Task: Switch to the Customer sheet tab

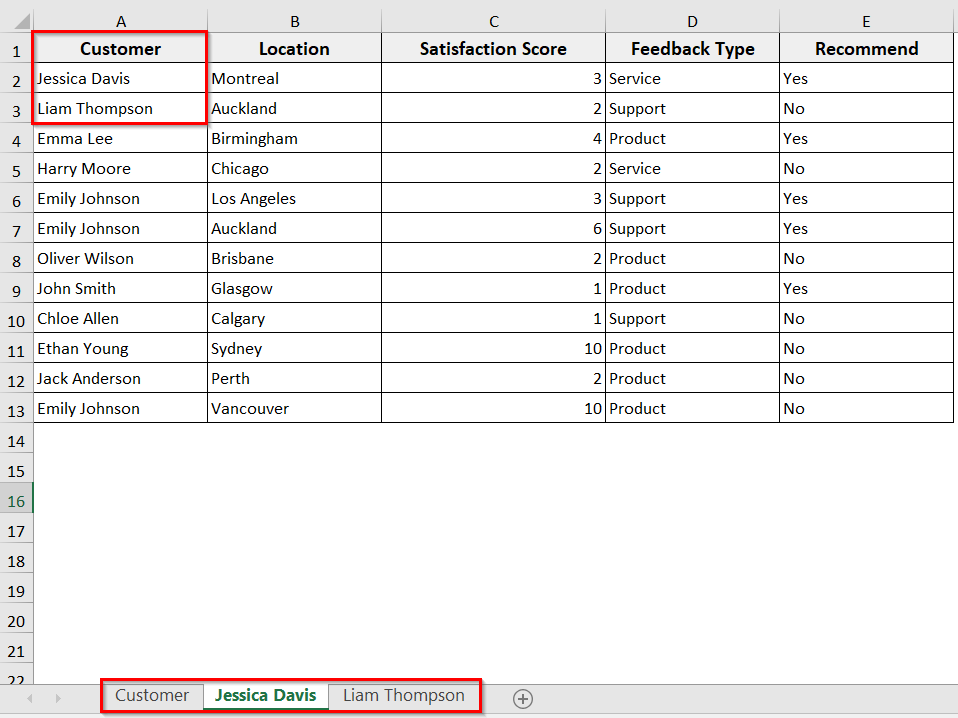Action: coord(152,695)
